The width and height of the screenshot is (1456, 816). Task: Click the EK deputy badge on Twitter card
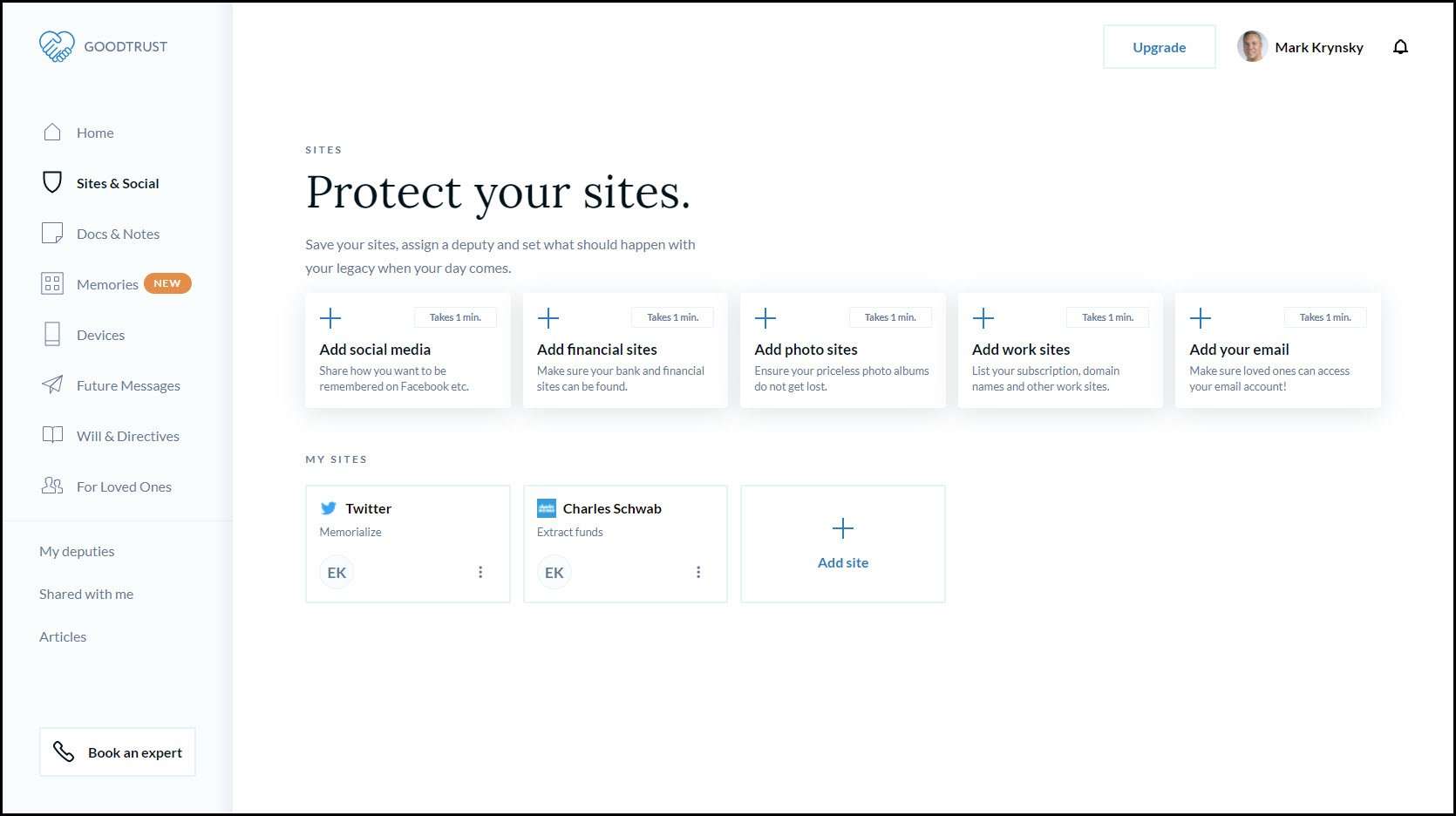(x=337, y=573)
